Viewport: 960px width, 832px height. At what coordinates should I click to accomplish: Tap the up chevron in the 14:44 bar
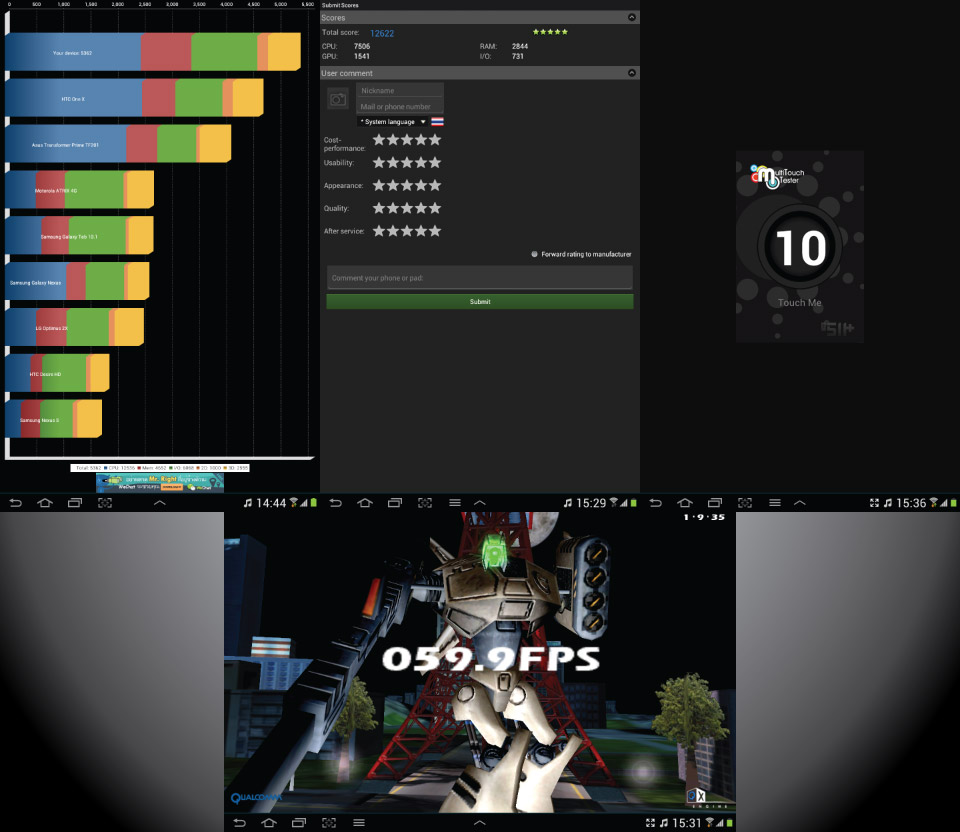(160, 503)
